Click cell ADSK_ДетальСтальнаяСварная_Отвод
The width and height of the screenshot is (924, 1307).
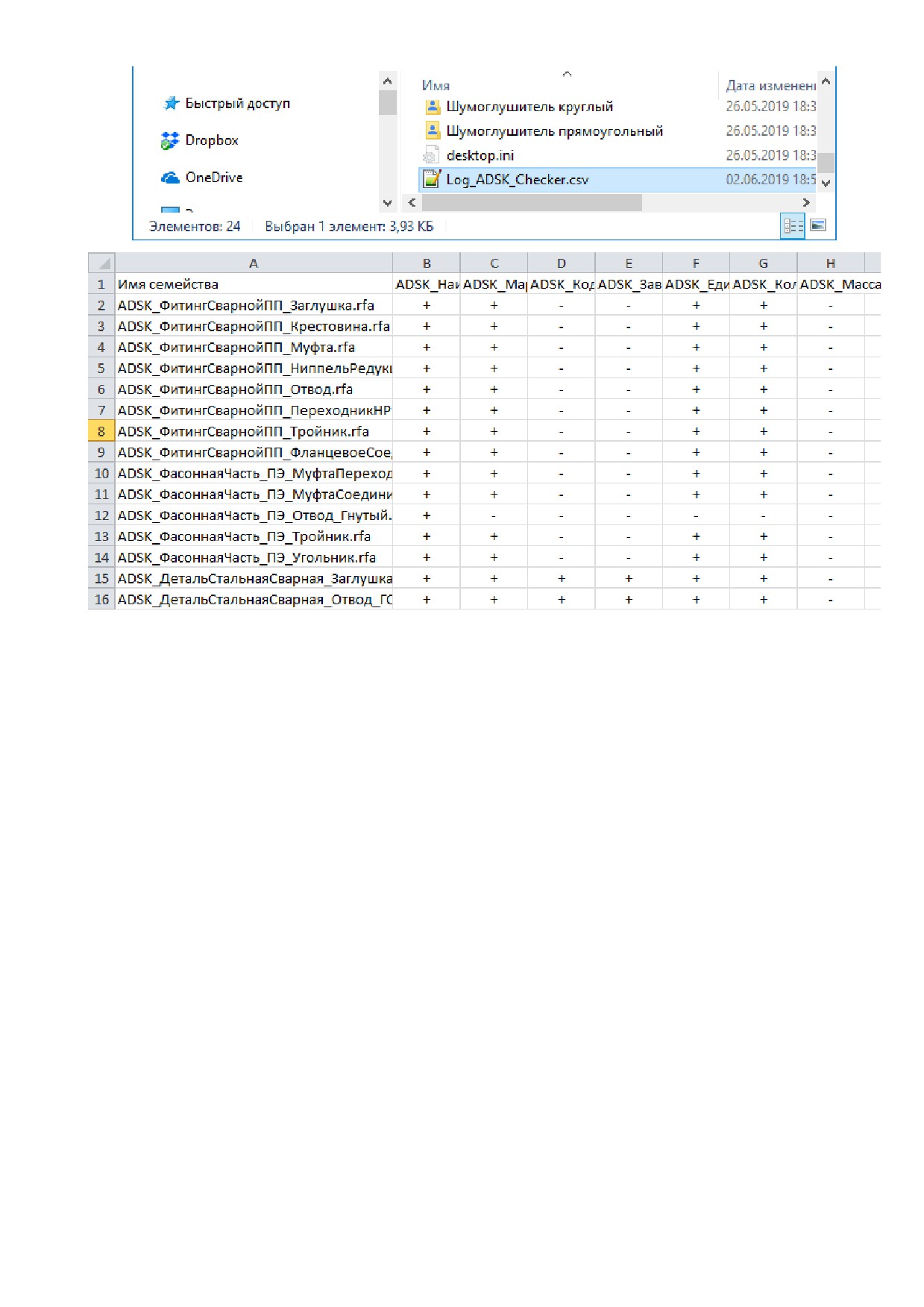(254, 599)
